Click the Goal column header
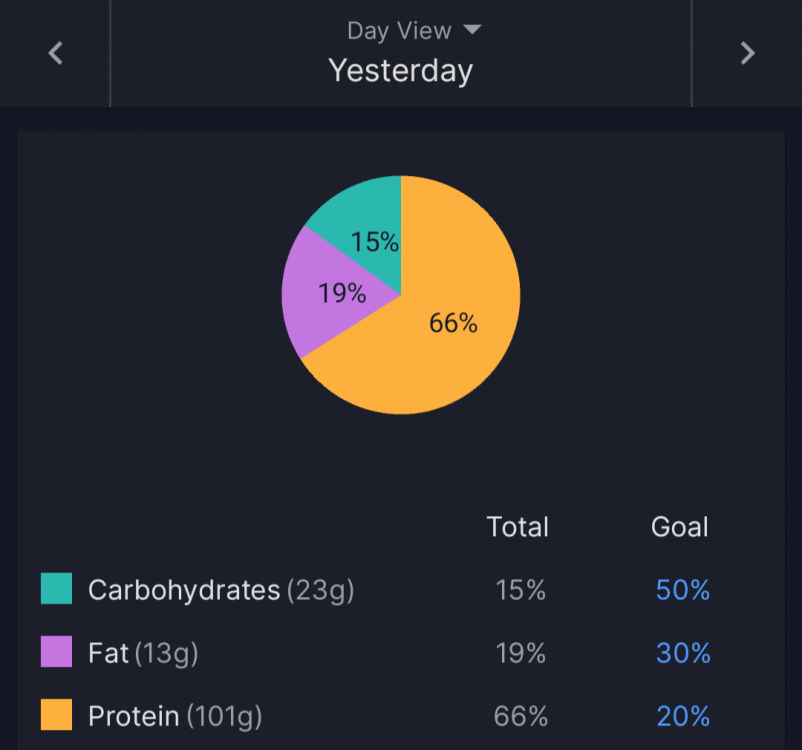Viewport: 802px width, 750px height. pyautogui.click(x=680, y=526)
